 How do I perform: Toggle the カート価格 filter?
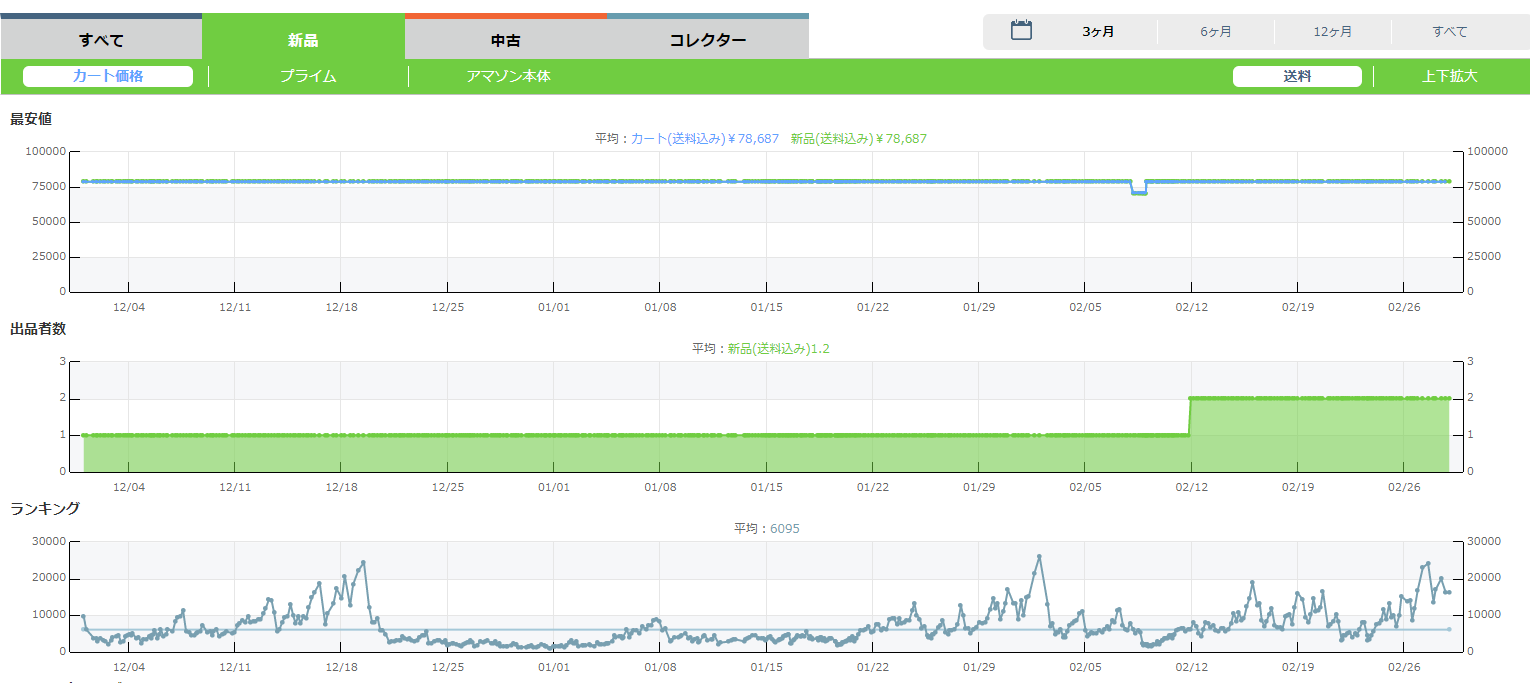click(x=108, y=76)
